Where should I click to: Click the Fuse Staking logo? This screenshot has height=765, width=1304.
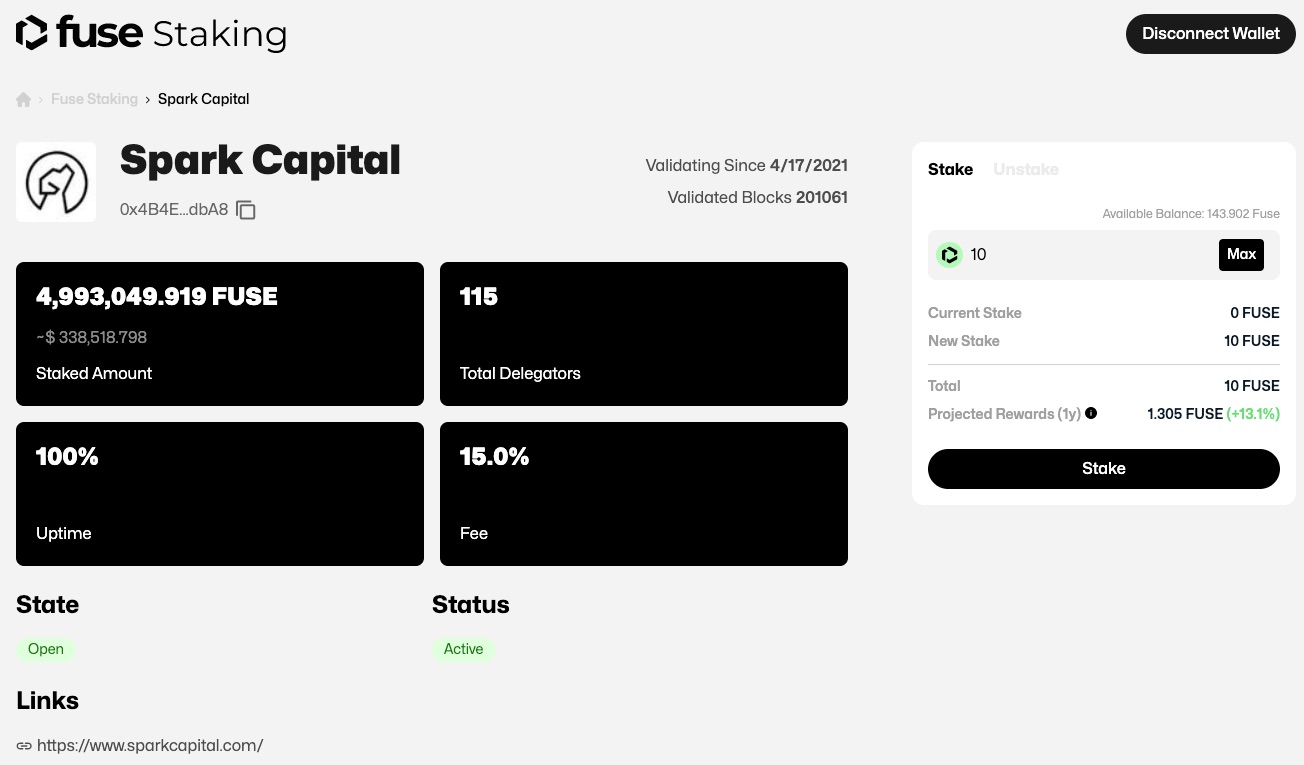click(x=151, y=33)
